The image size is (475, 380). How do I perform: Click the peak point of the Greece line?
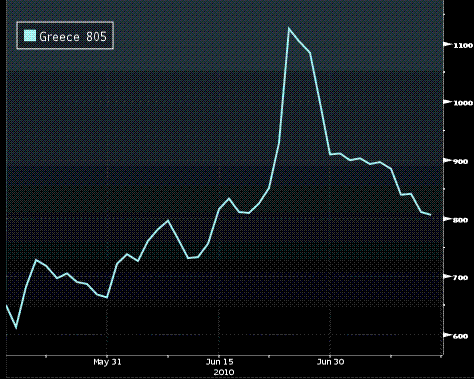(x=289, y=28)
